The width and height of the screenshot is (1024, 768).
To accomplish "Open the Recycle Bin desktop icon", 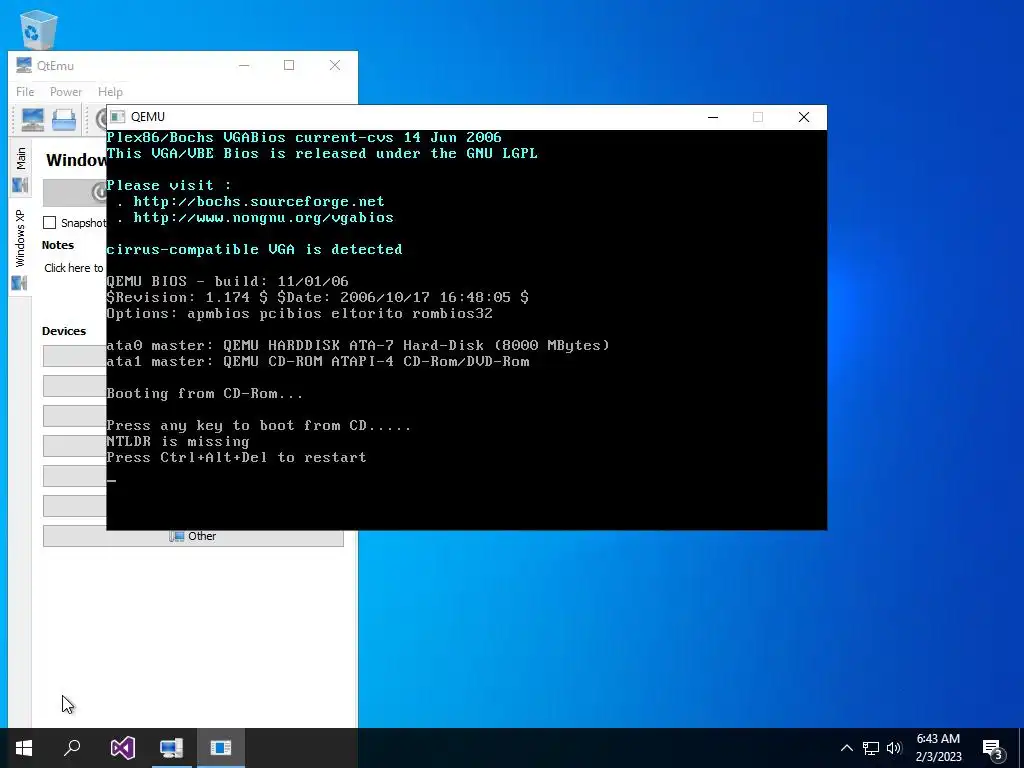I will (38, 29).
